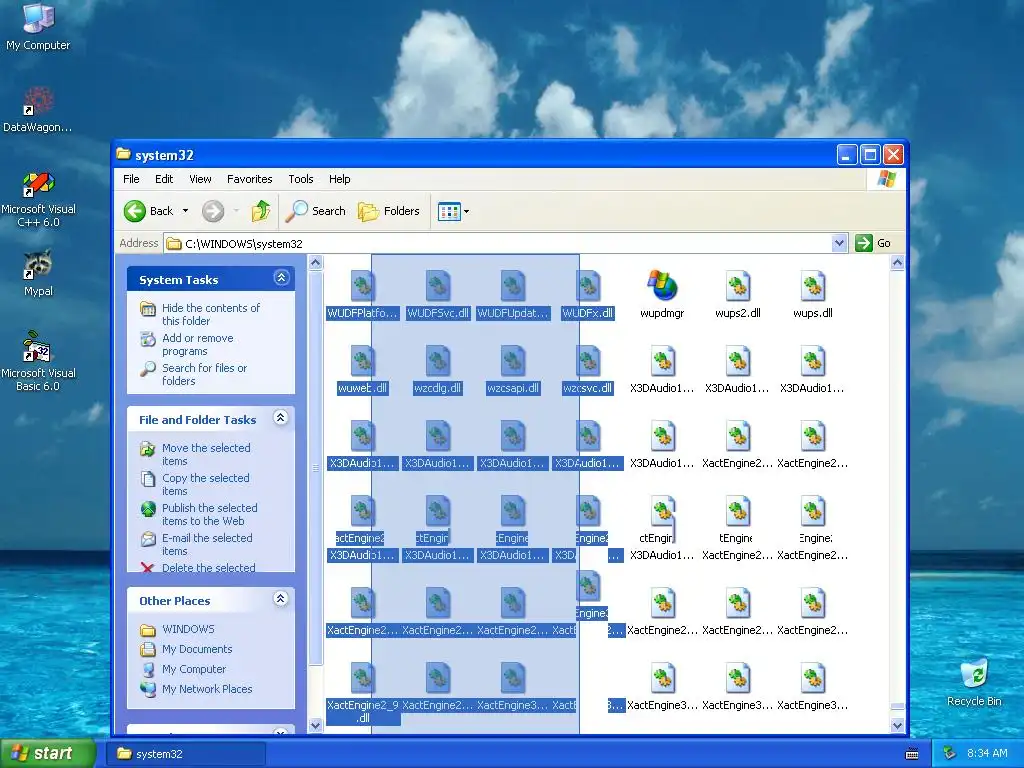
Task: Open Microsoft Visual Basic 6.0 shortcut
Action: [38, 362]
